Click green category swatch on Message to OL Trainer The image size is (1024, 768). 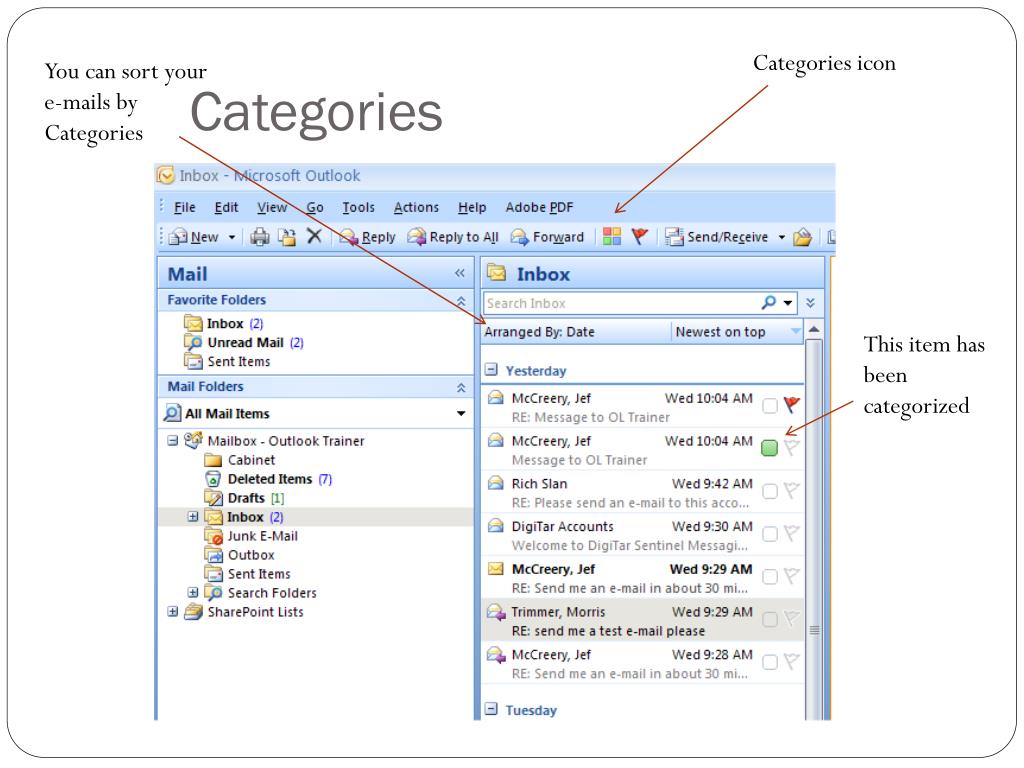pyautogui.click(x=770, y=448)
